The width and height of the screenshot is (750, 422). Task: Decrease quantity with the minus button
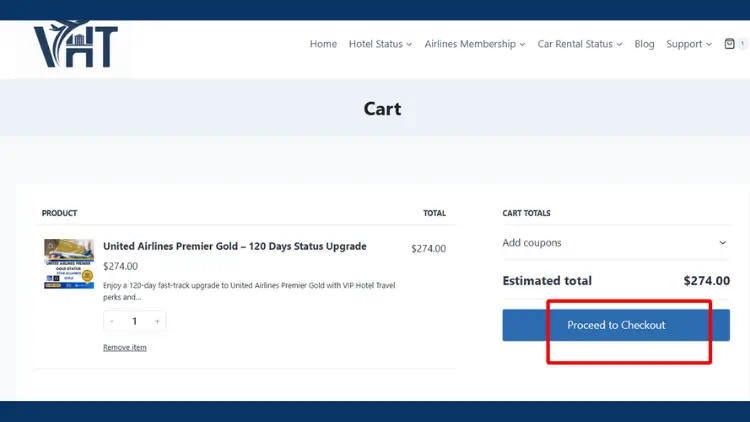click(x=112, y=322)
